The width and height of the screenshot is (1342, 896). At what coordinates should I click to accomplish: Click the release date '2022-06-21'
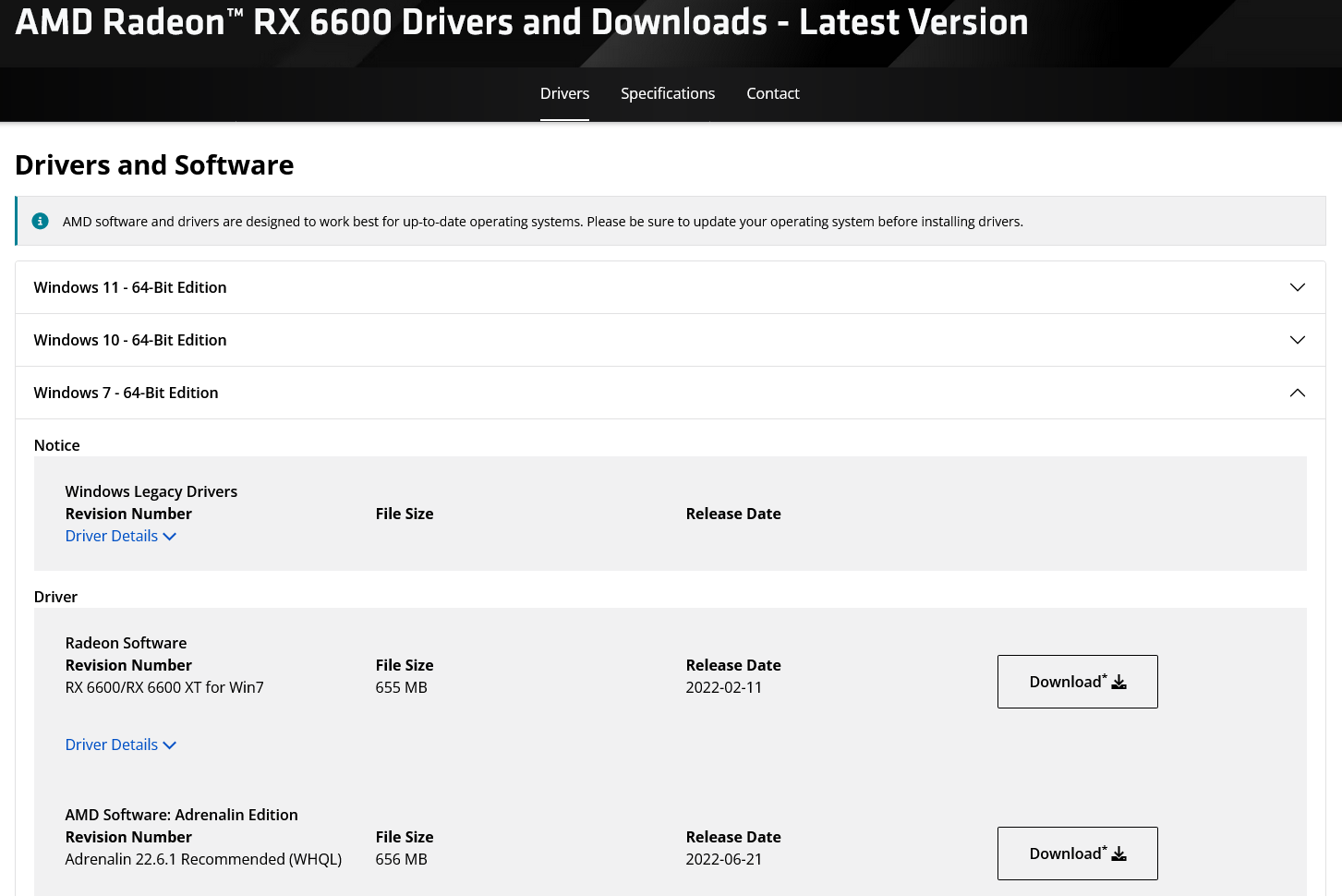(723, 859)
